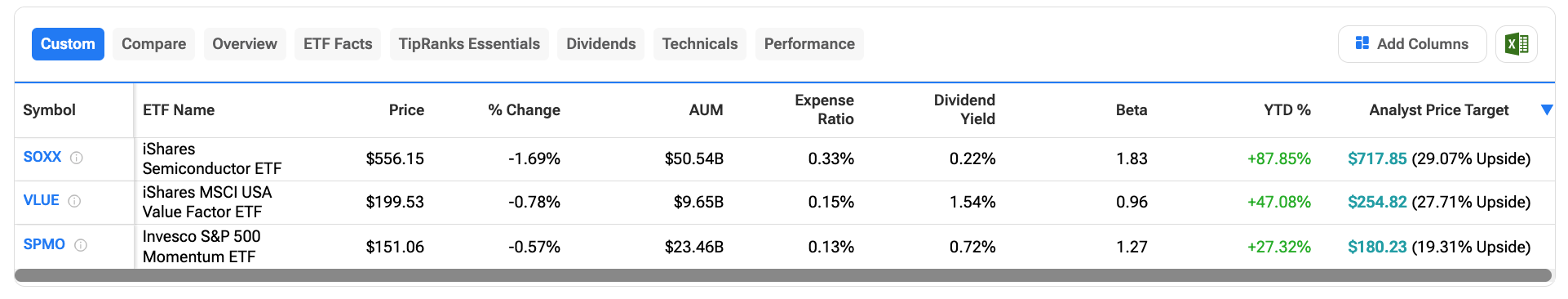Image resolution: width=1568 pixels, height=299 pixels.
Task: Open VLUE symbol link
Action: click(x=41, y=200)
